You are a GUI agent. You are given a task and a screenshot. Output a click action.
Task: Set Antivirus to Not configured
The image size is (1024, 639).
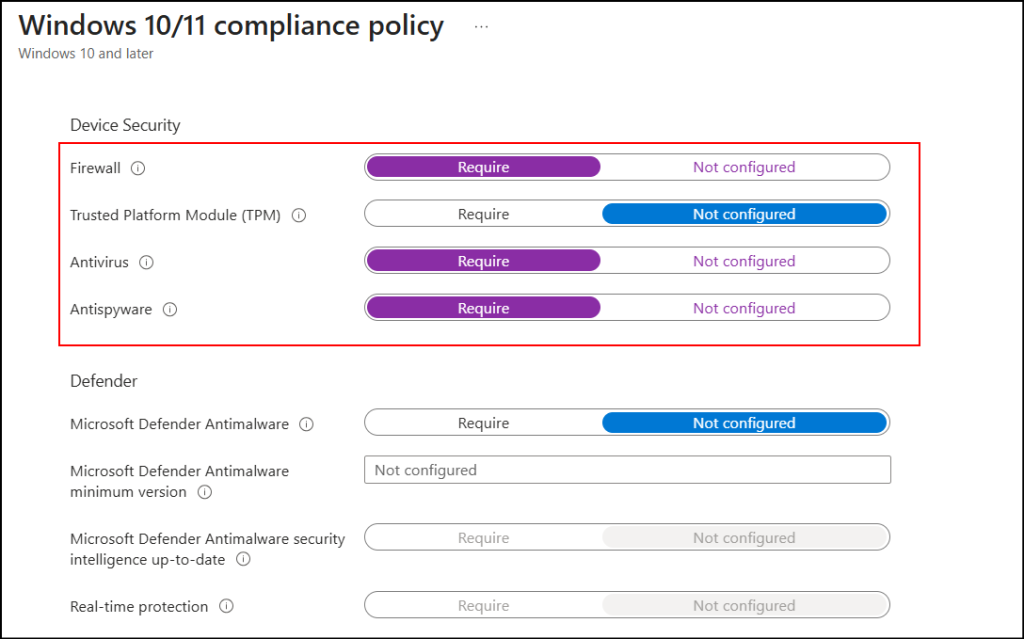click(x=744, y=261)
